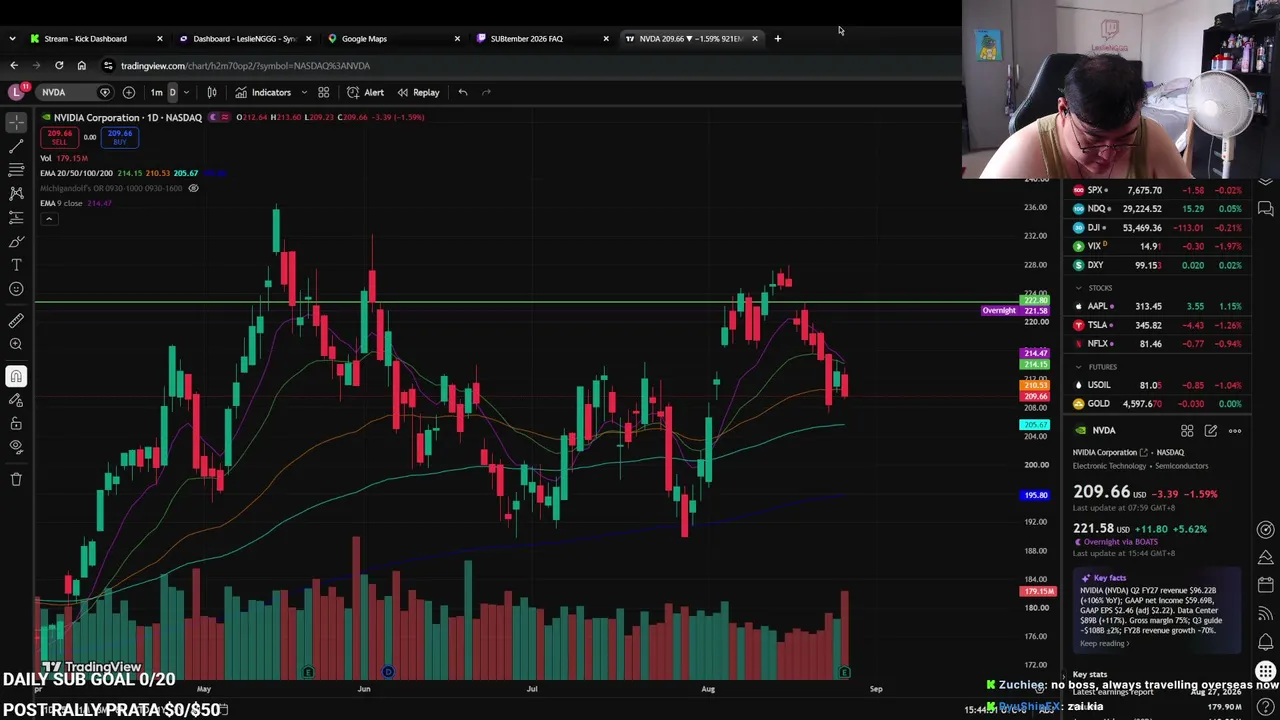Toggle lock all drawings

16,424
